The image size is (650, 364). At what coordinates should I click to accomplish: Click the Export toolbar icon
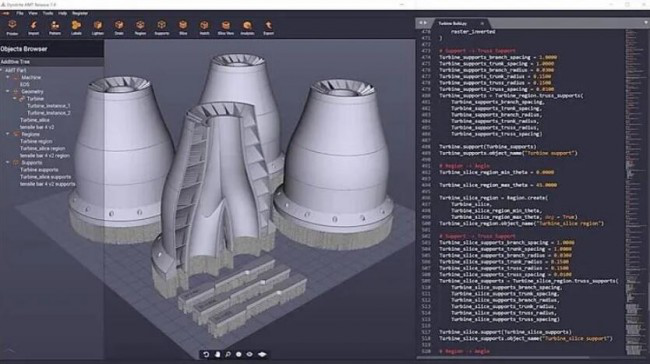(269, 27)
